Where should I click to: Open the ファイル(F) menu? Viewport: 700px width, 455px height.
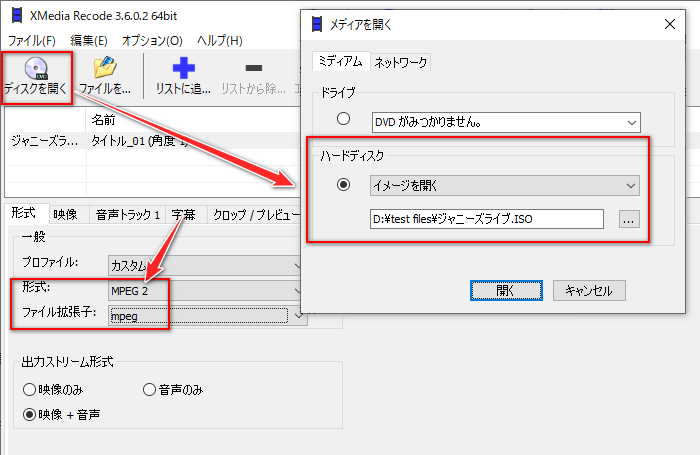(30, 40)
